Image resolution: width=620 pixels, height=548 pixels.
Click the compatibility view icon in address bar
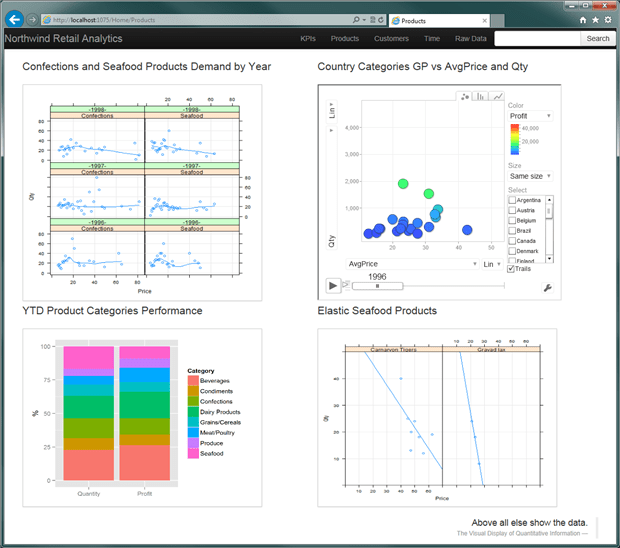(372, 19)
